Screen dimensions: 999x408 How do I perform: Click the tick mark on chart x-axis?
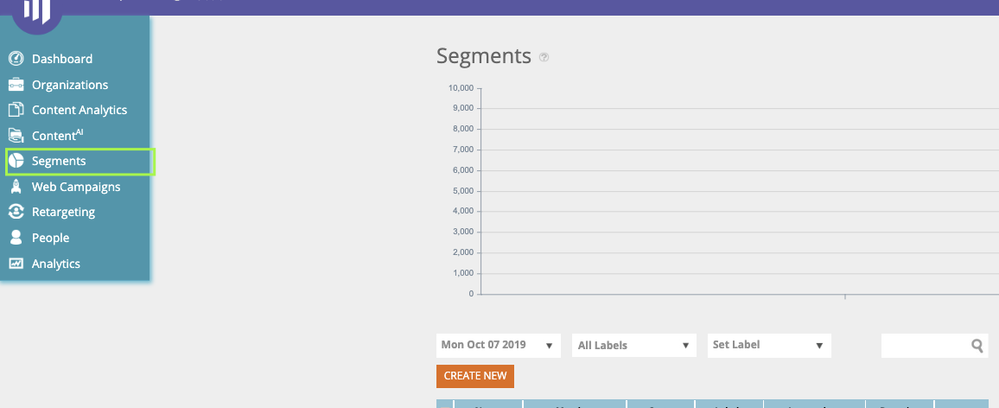click(x=845, y=296)
